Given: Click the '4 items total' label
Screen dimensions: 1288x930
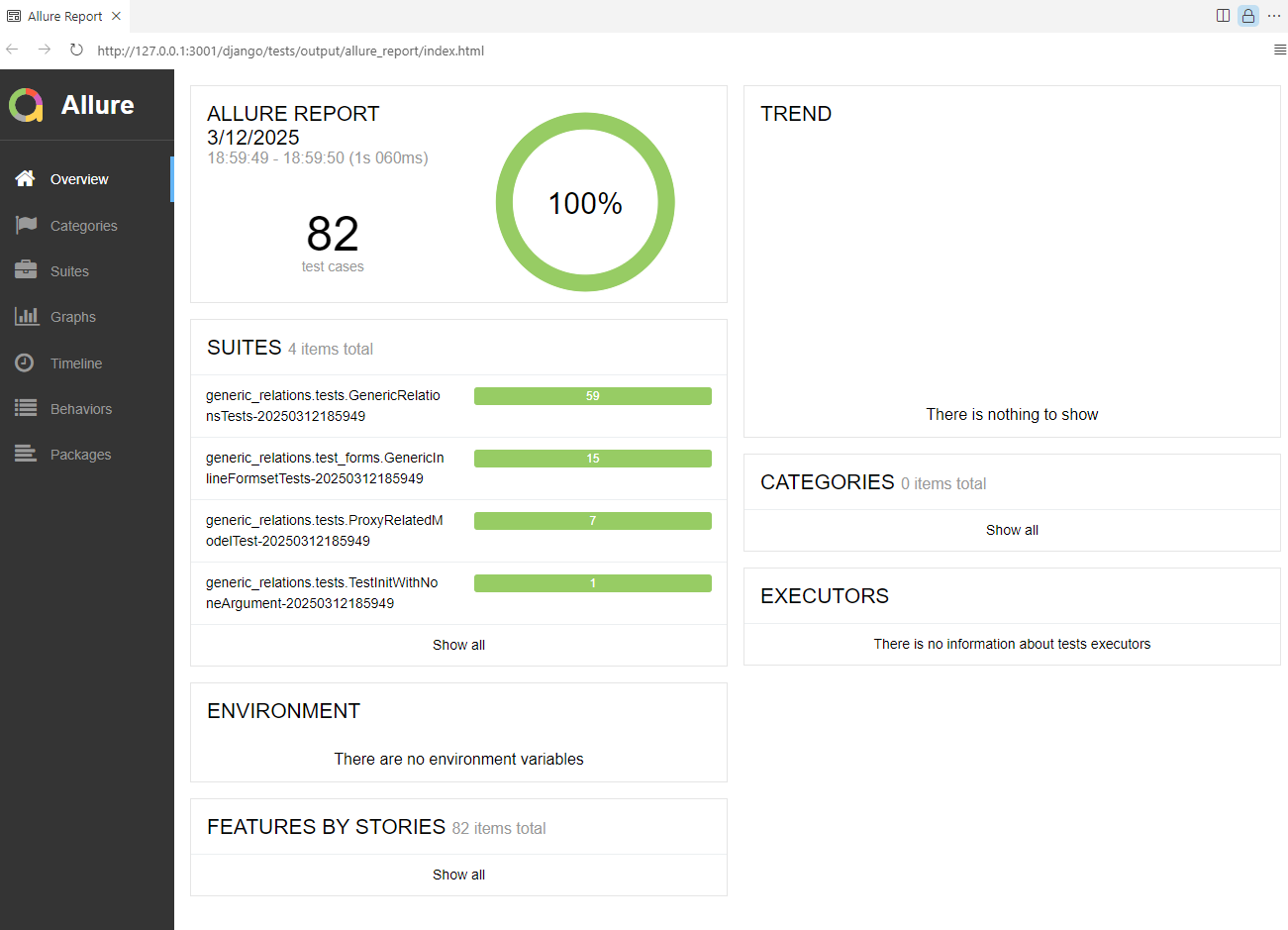Looking at the screenshot, I should pyautogui.click(x=331, y=349).
